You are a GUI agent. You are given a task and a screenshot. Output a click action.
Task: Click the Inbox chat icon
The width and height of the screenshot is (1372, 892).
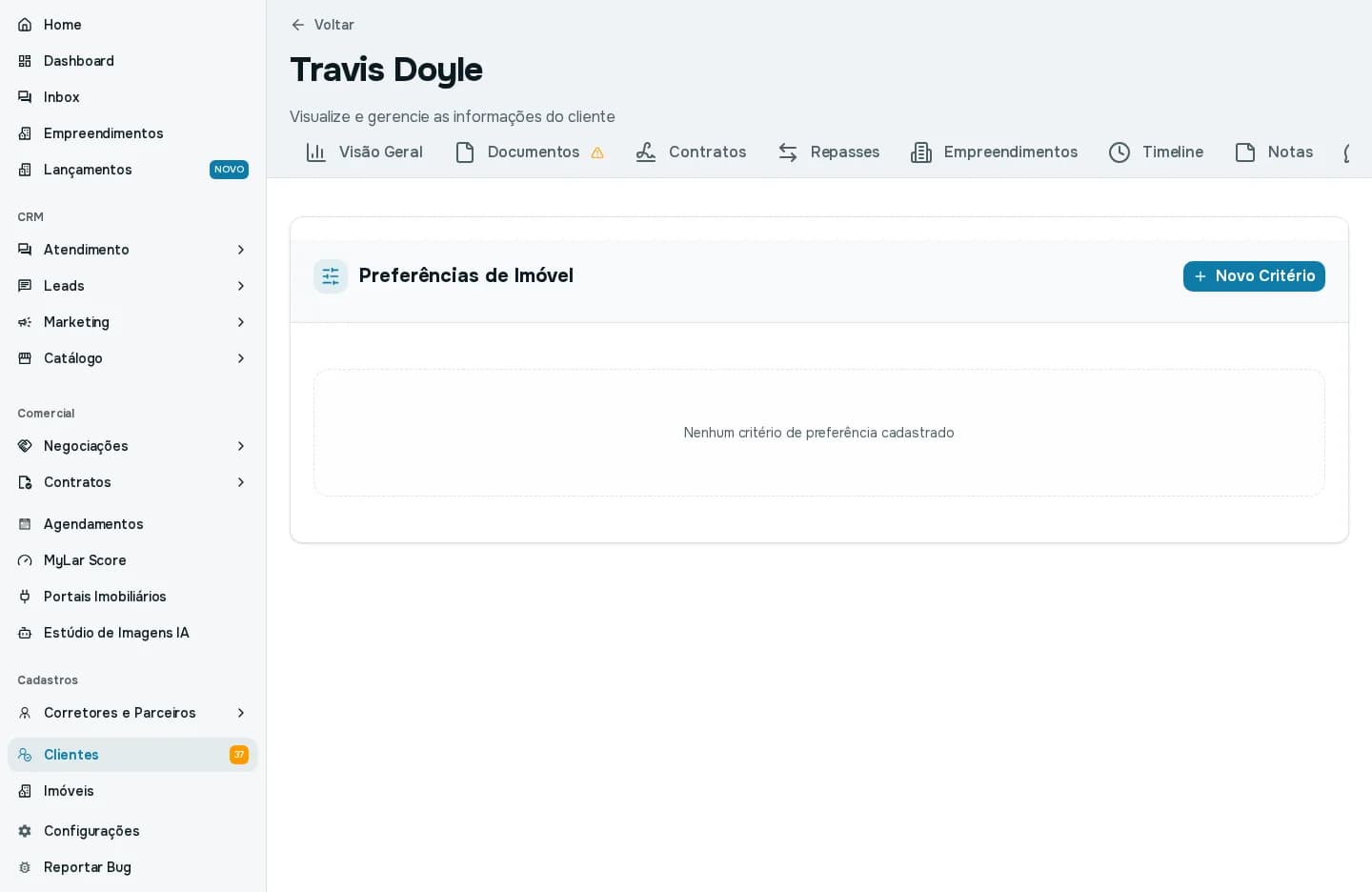25,97
